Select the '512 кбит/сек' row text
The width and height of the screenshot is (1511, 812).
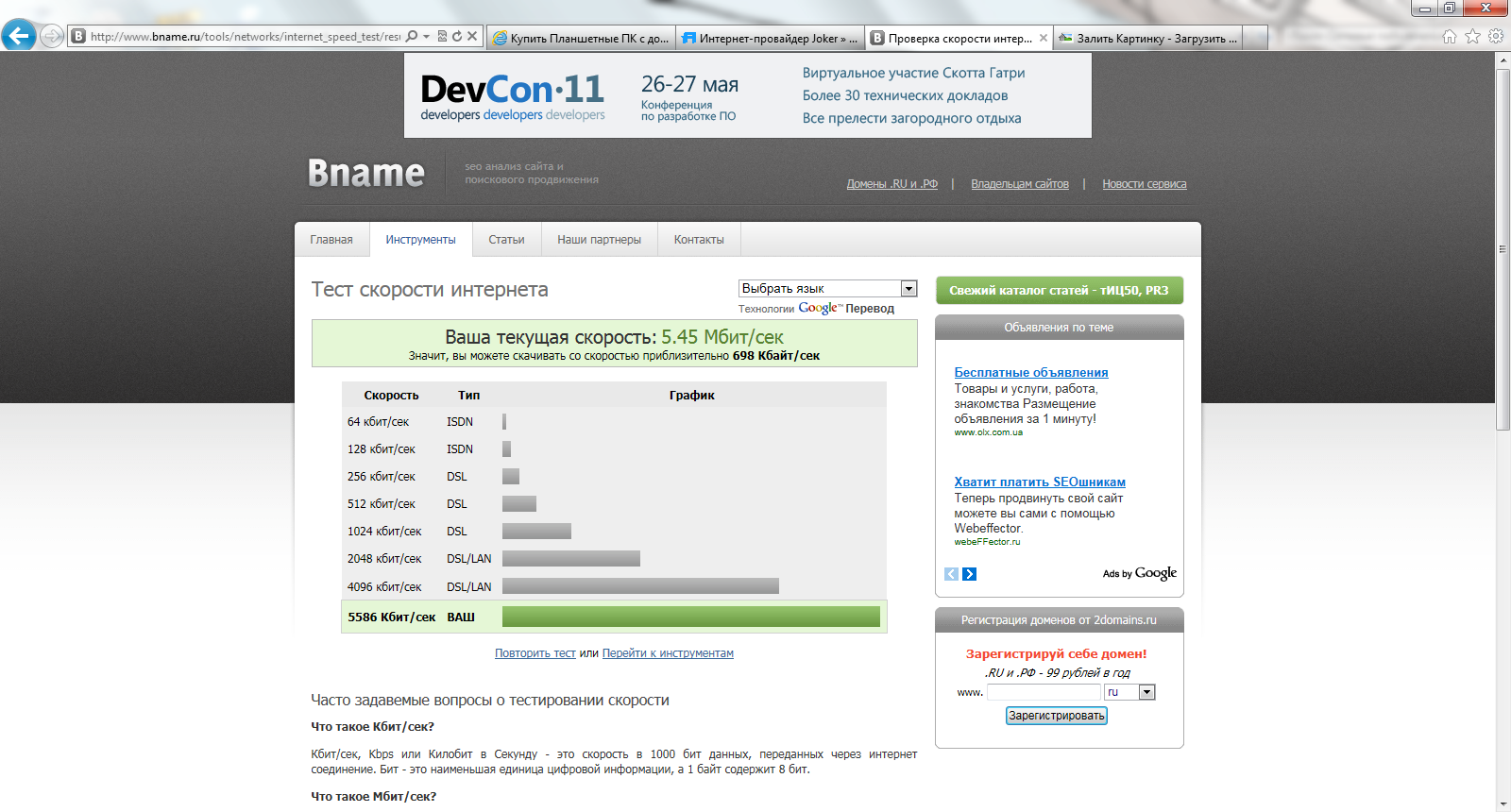(x=381, y=504)
